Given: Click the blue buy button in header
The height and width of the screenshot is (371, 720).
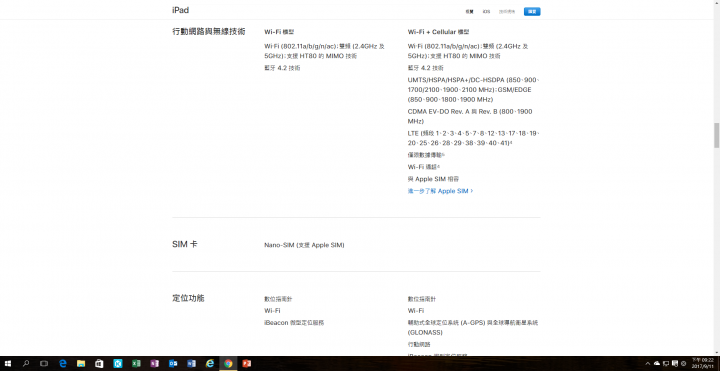Looking at the screenshot, I should pyautogui.click(x=532, y=11).
